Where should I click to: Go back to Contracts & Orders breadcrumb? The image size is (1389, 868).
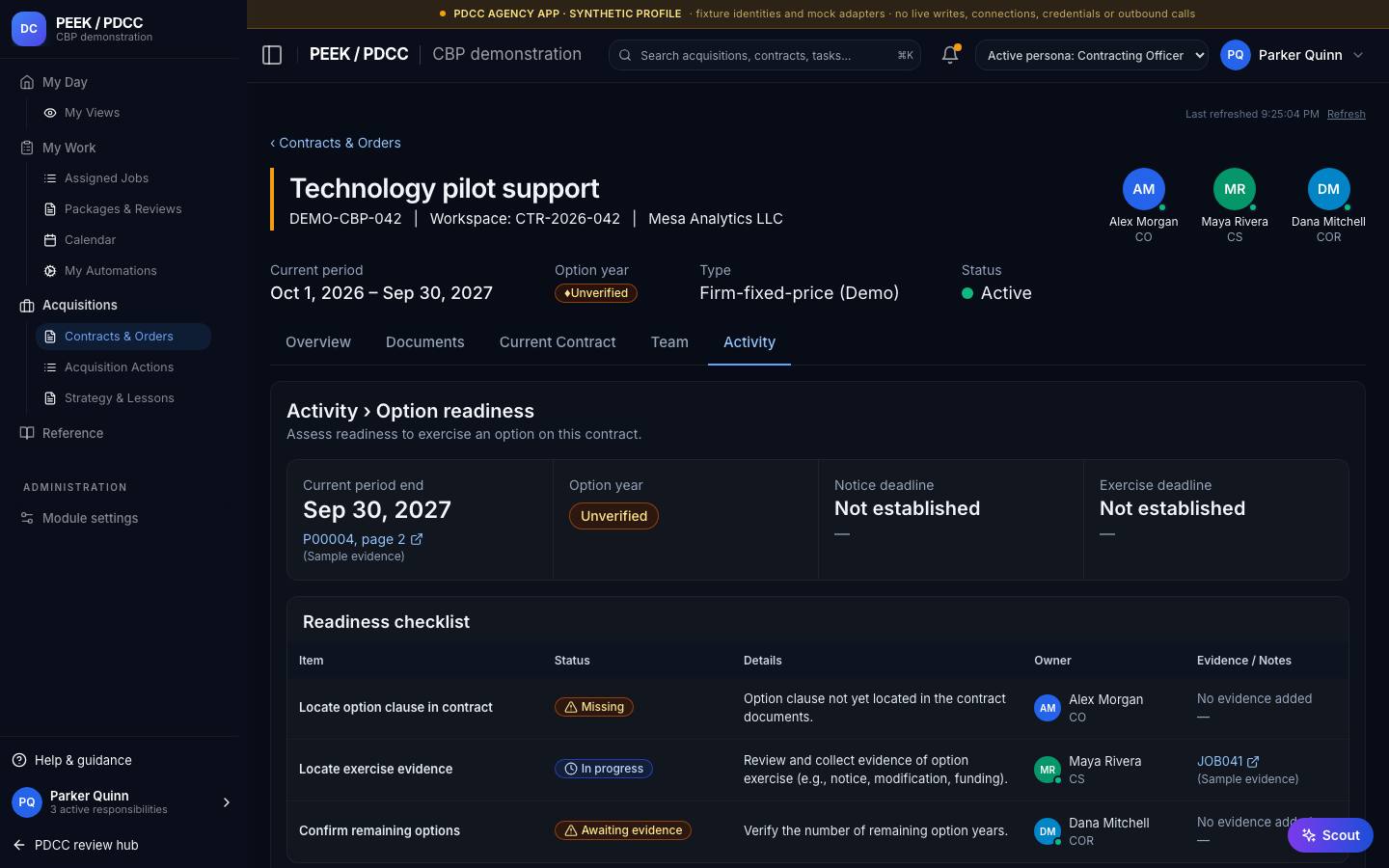336,143
